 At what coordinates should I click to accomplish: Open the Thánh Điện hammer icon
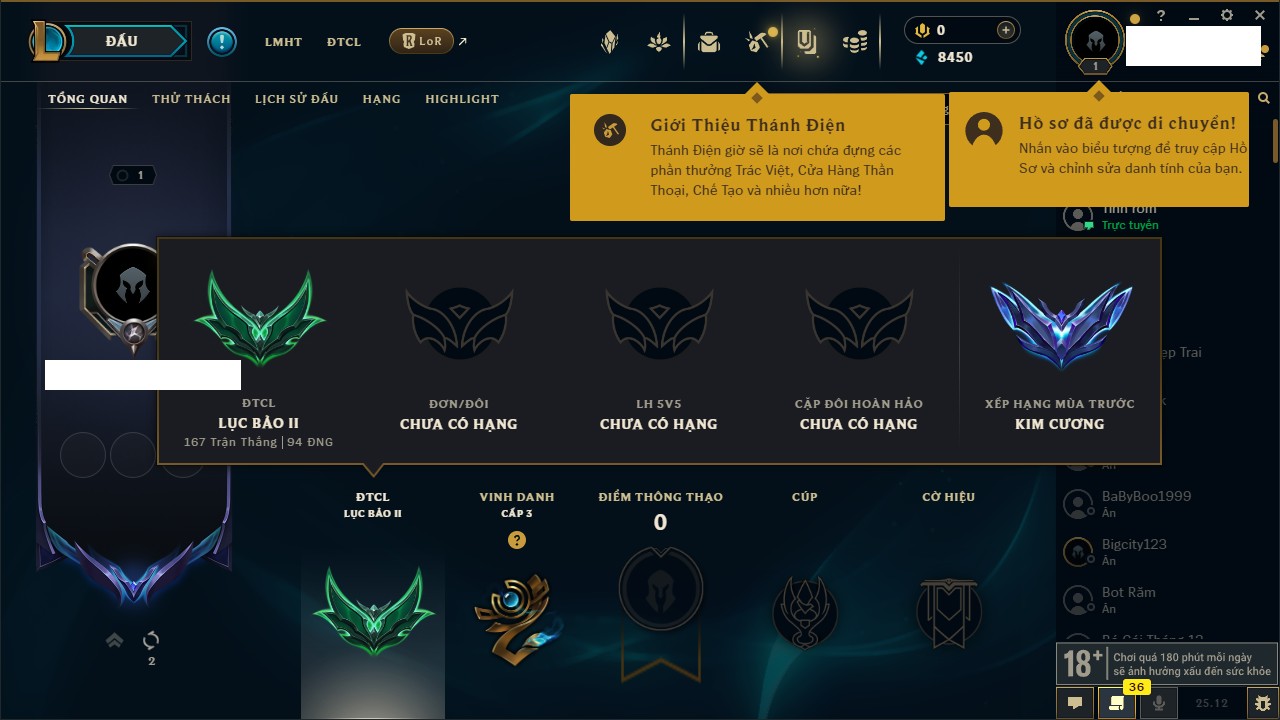pyautogui.click(x=757, y=42)
